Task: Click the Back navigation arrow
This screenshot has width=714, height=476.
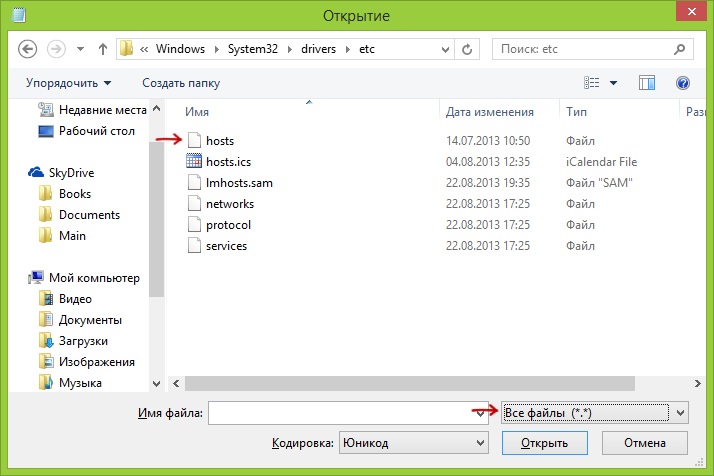Action: coord(28,48)
